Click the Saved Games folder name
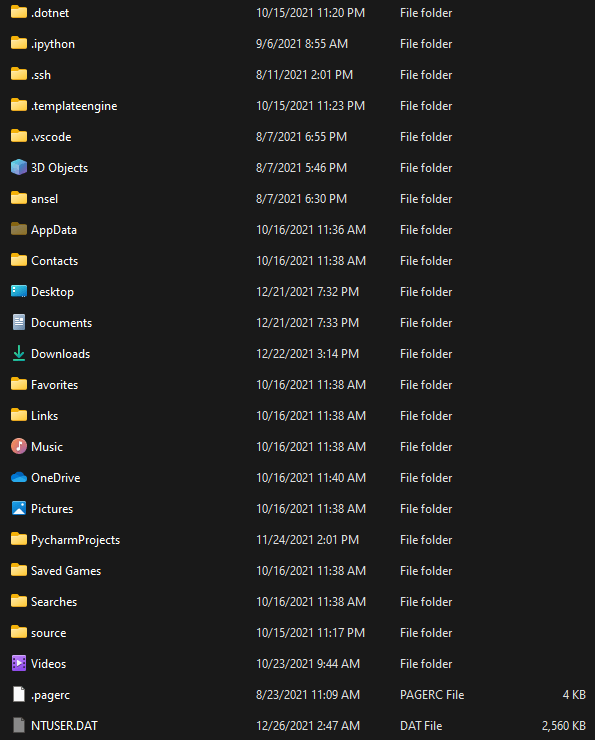The width and height of the screenshot is (595, 740). 66,571
